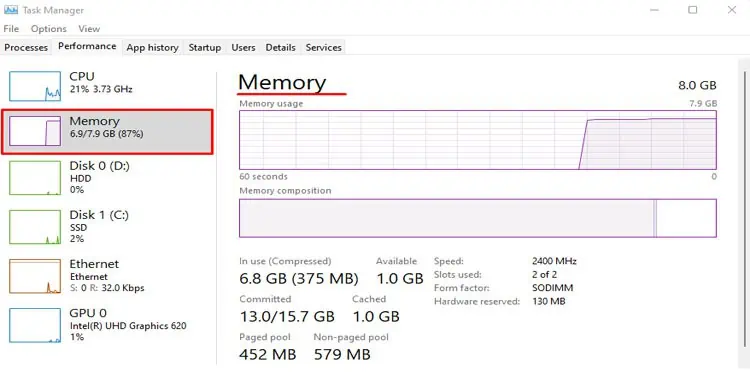The image size is (750, 375).
Task: Click the 130 MB hardware reserved value
Action: point(549,302)
